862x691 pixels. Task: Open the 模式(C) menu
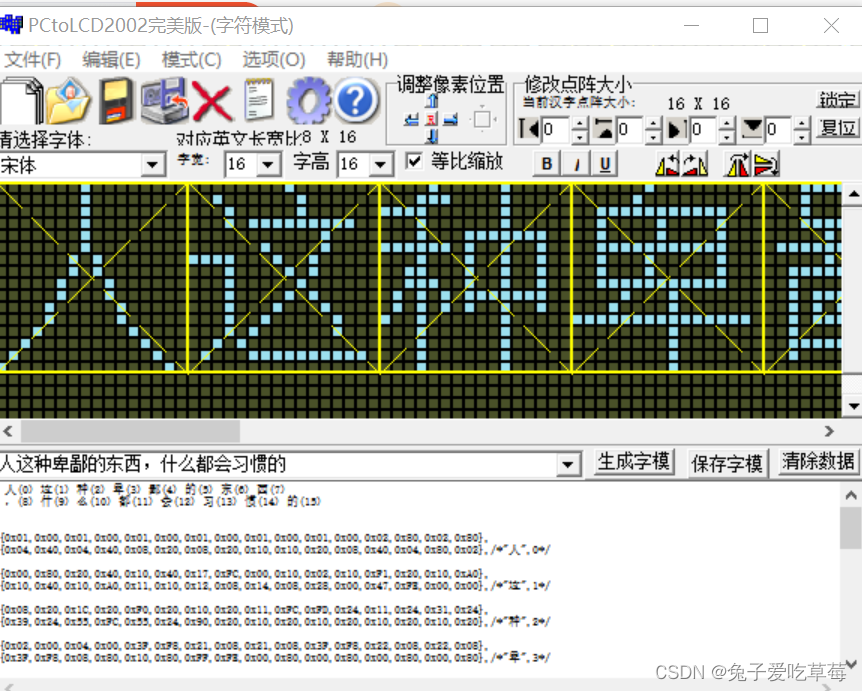pyautogui.click(x=190, y=59)
